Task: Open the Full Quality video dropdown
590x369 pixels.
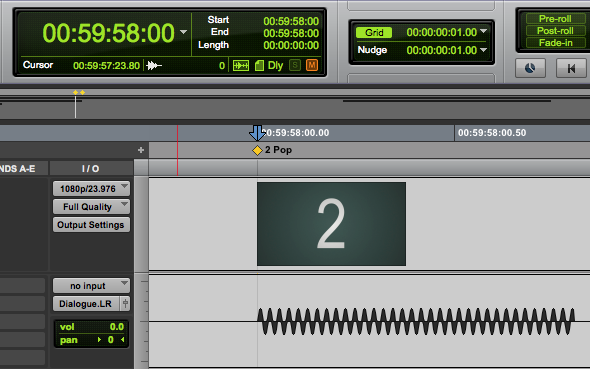Action: tap(91, 207)
